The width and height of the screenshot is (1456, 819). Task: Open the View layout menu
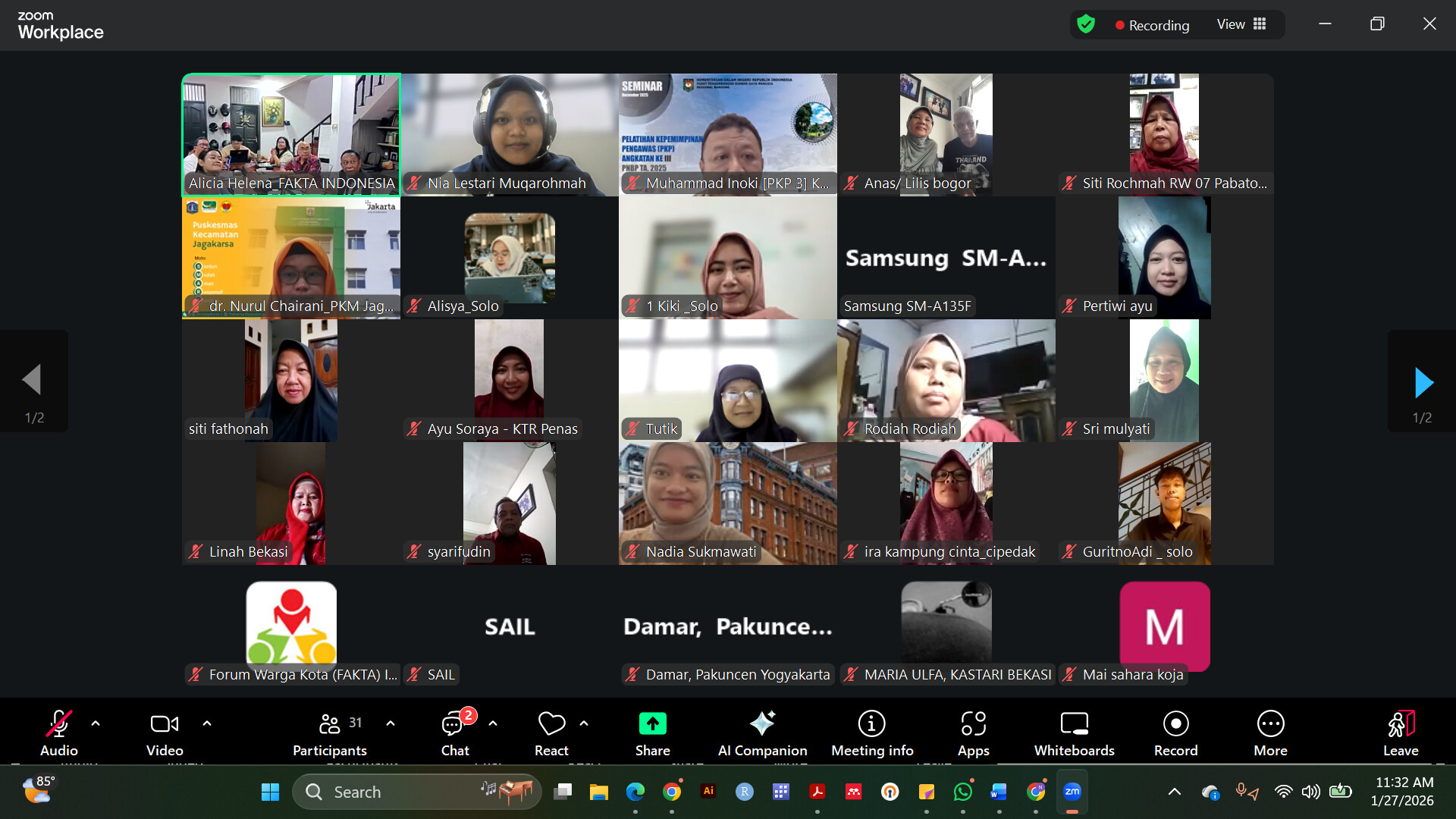pos(1241,24)
